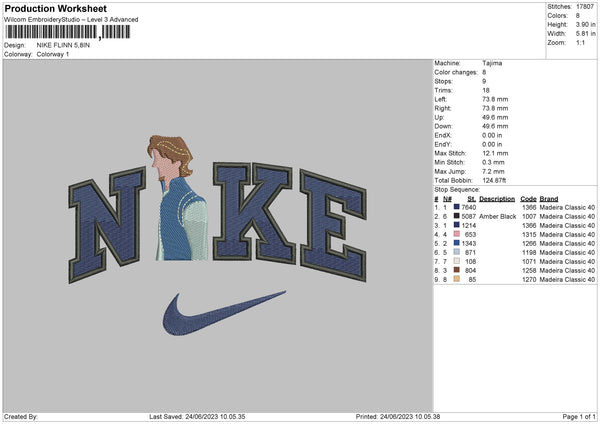Click the navy swatch in stop 1

point(457,207)
